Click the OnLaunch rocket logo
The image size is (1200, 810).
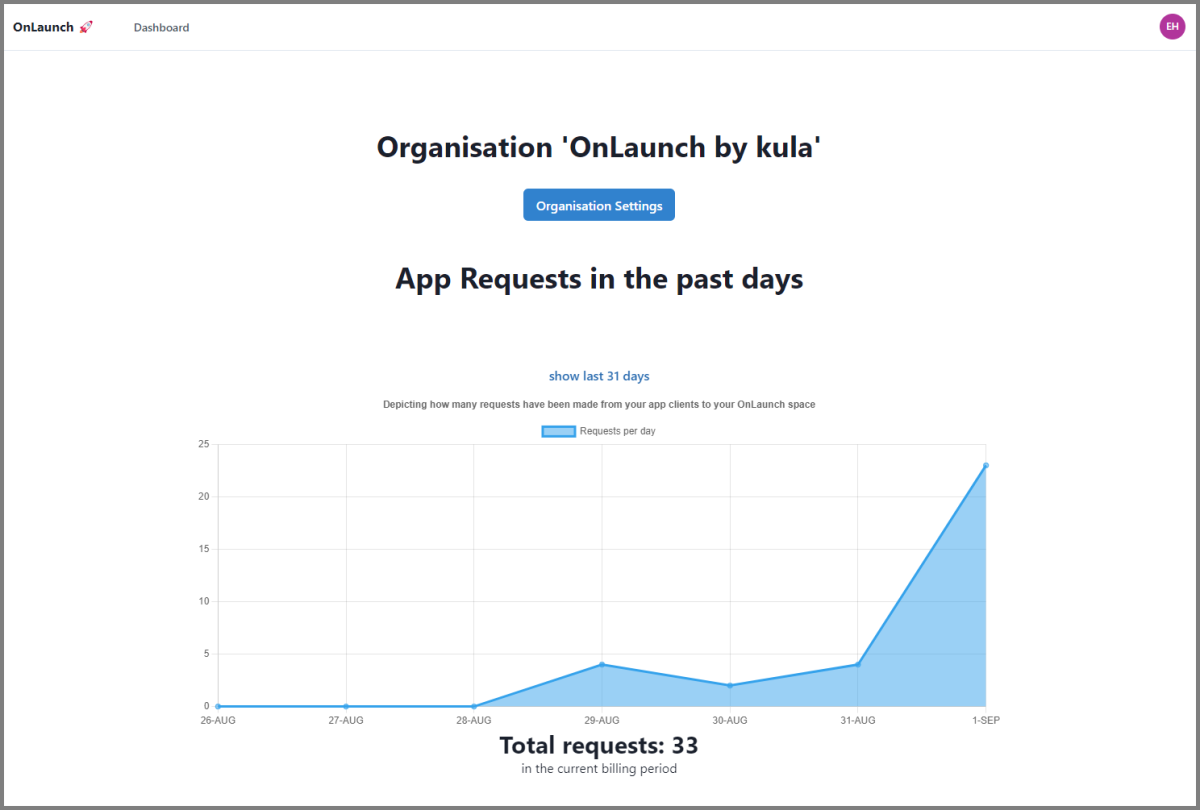[53, 27]
